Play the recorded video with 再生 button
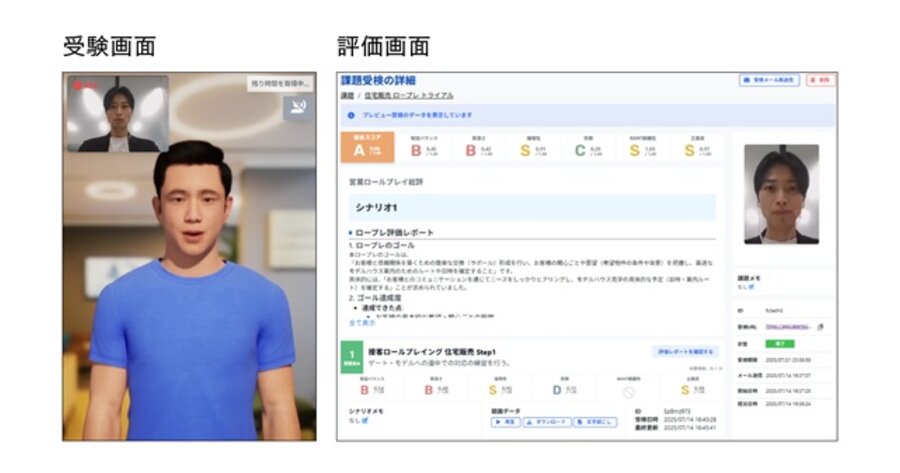This screenshot has width=900, height=473. [505, 422]
